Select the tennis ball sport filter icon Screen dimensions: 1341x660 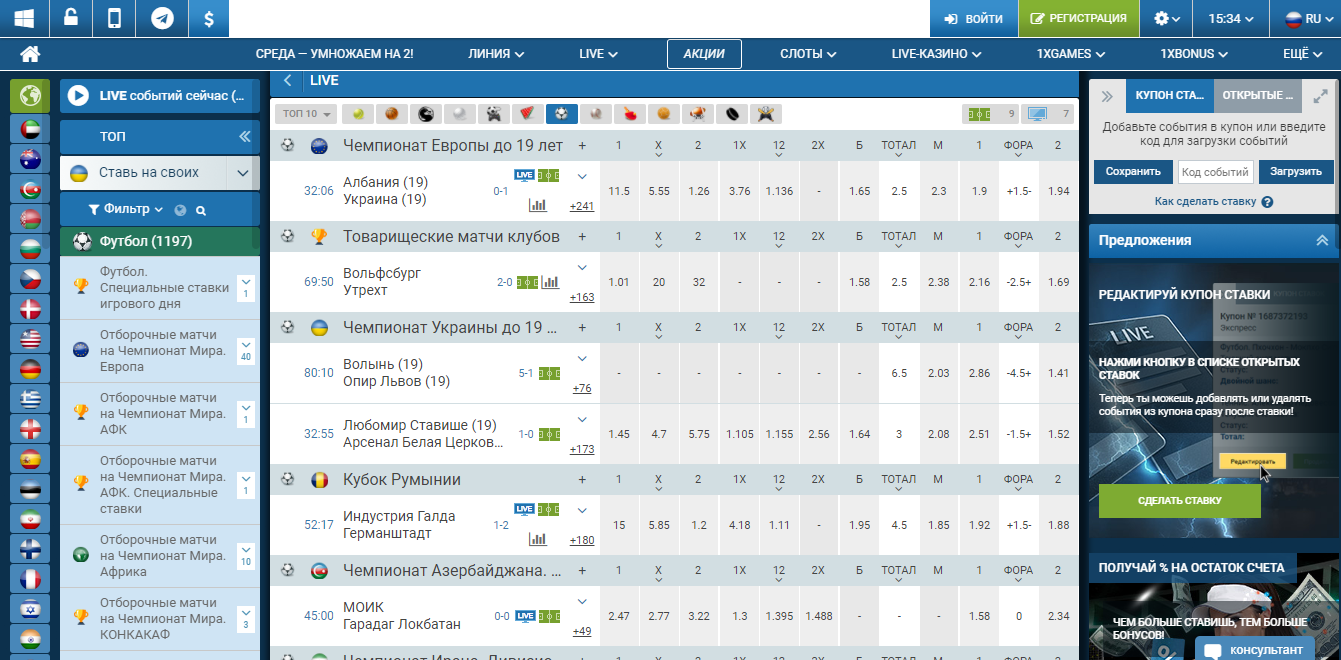[358, 114]
